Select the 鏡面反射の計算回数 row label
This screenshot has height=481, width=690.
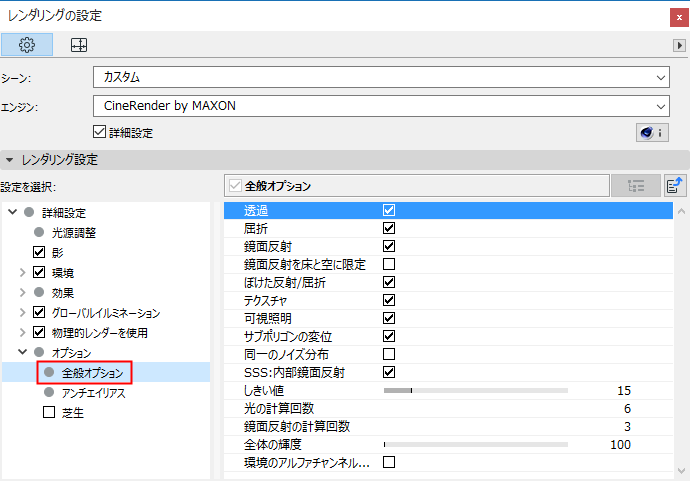point(297,426)
